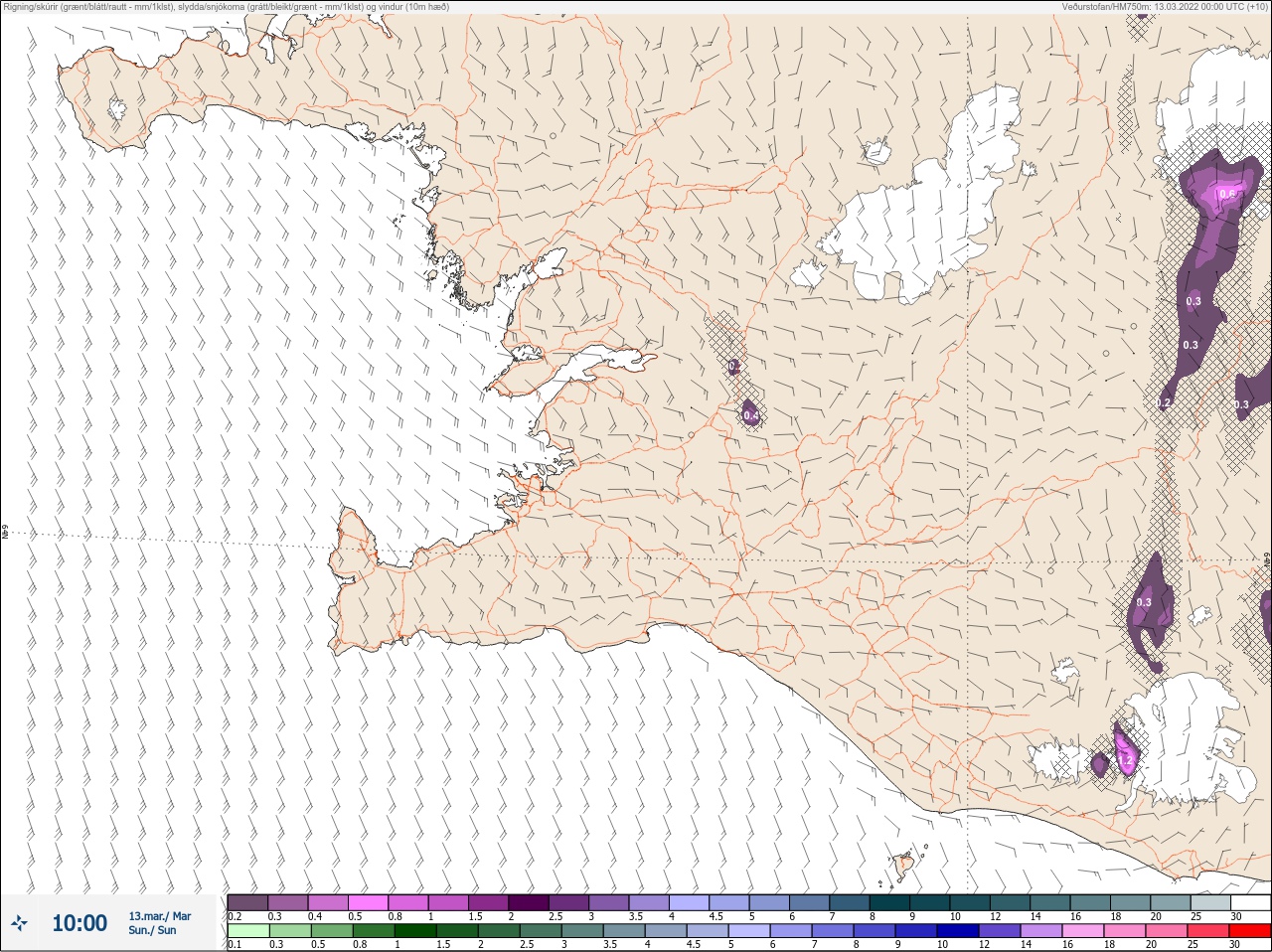The image size is (1272, 952).
Task: Select the darkest green 1 swatch, lower legend
Action: point(413,931)
